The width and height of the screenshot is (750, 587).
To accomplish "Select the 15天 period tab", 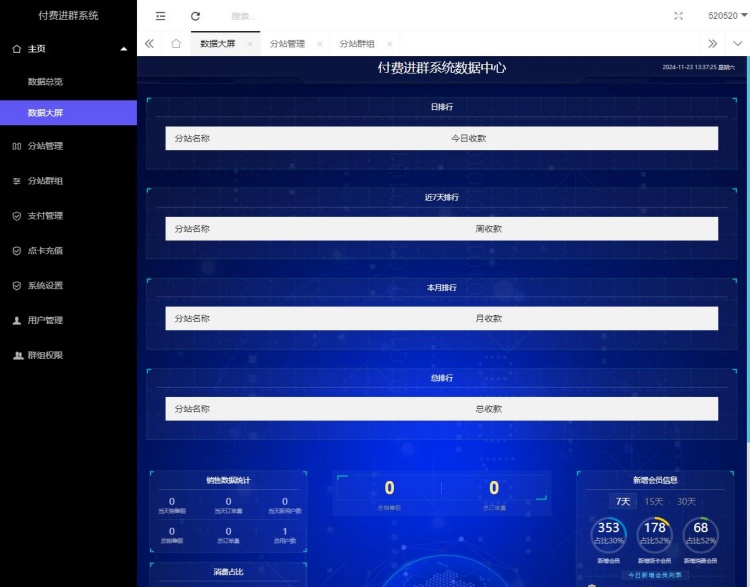I will point(653,501).
